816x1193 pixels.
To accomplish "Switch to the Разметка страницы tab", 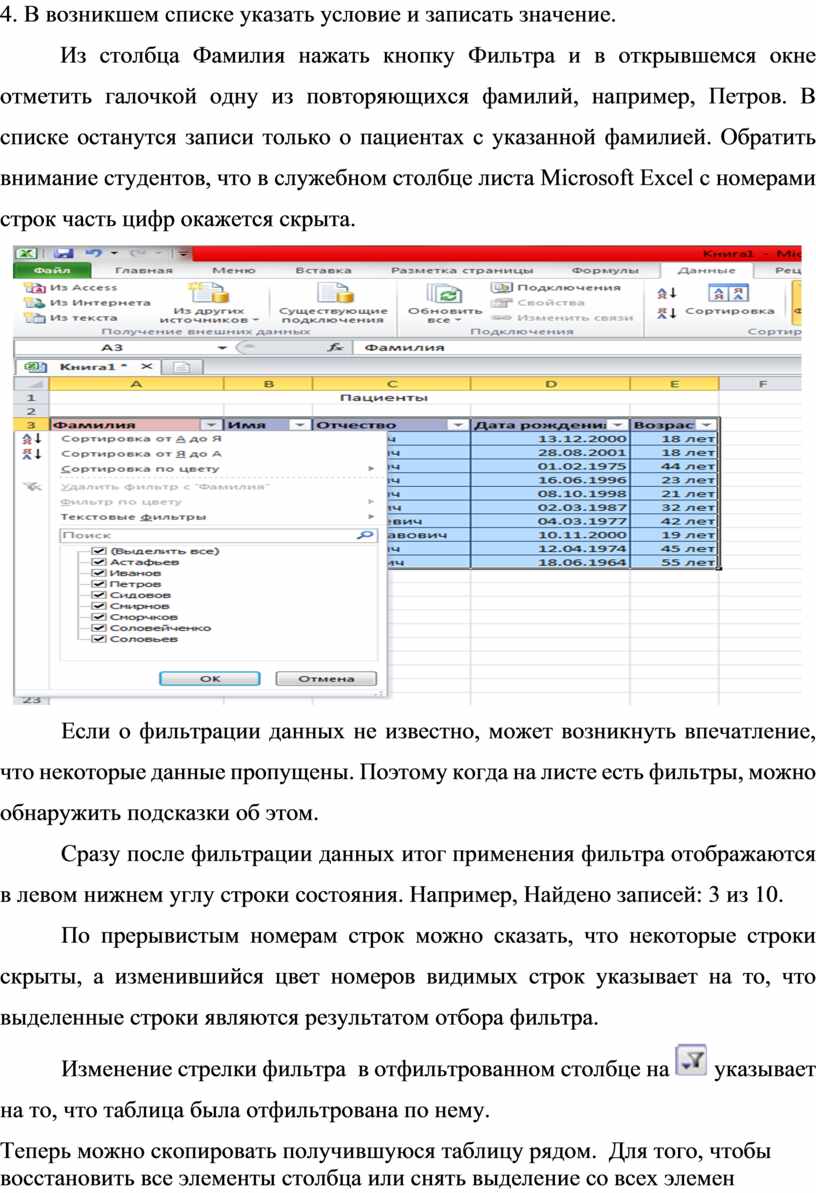I will pyautogui.click(x=462, y=270).
